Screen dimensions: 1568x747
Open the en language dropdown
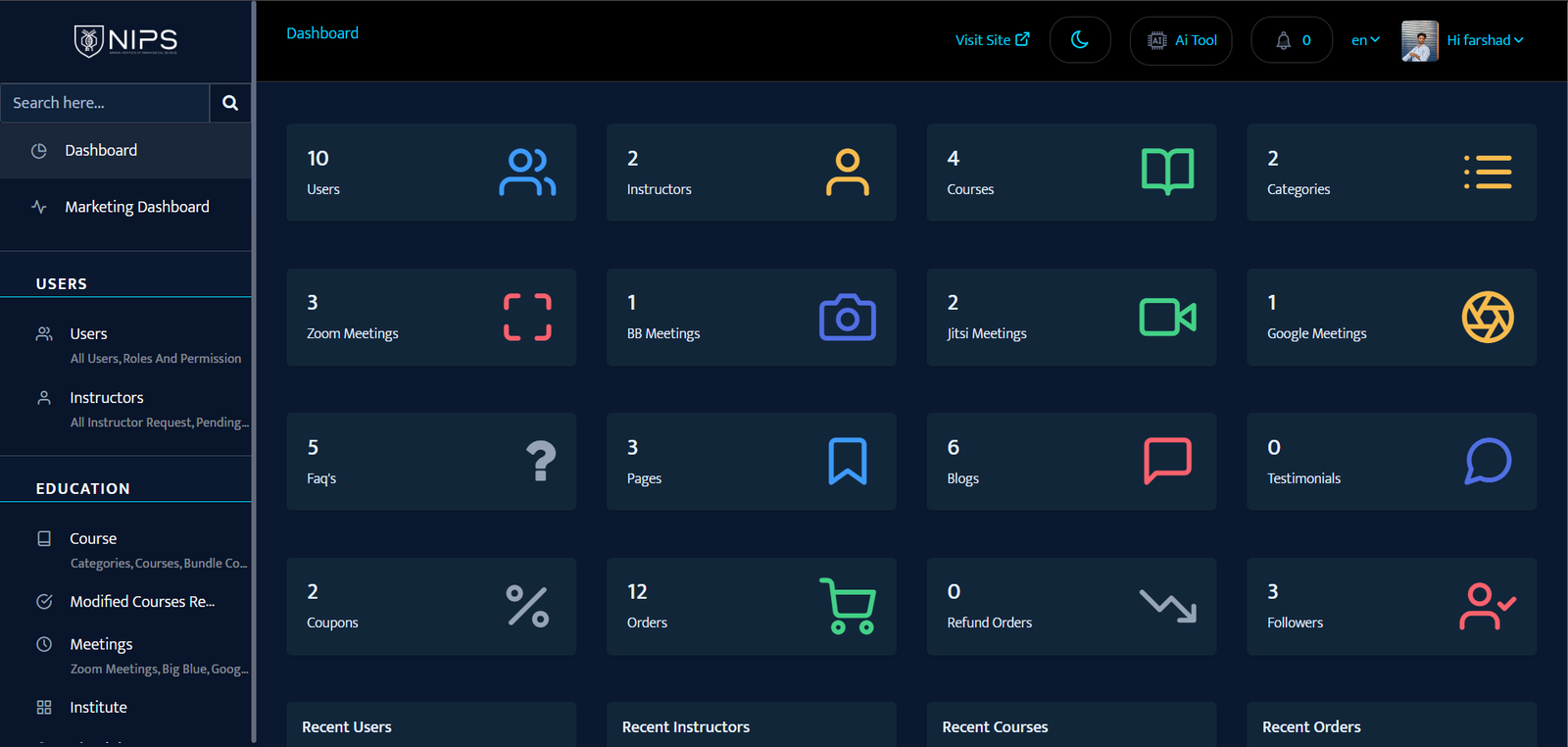[1365, 40]
